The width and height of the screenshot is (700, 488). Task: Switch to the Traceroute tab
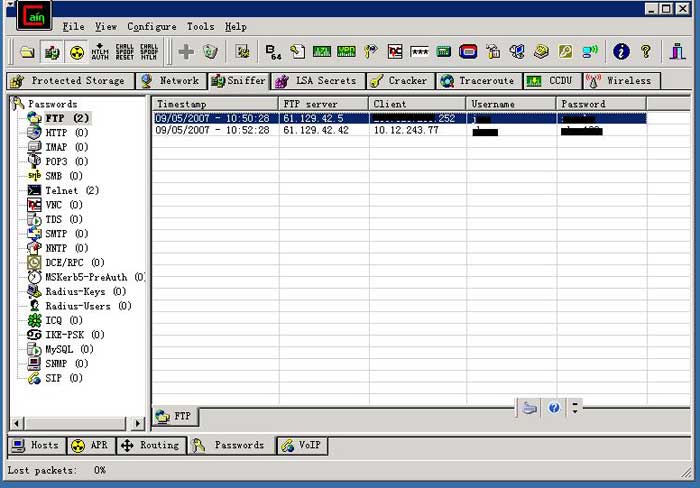(x=479, y=81)
